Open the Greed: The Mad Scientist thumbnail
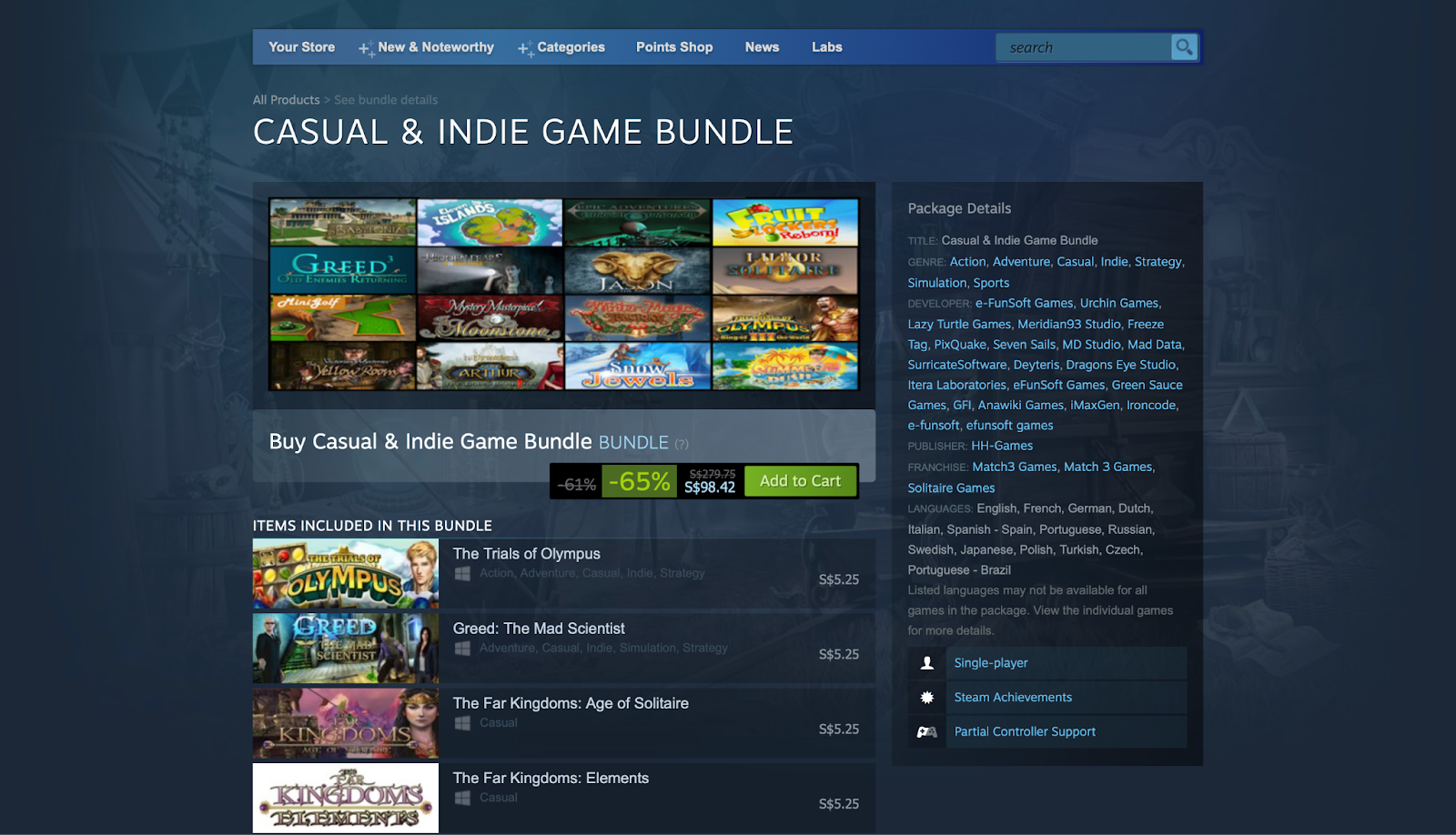The width and height of the screenshot is (1456, 835). 346,649
